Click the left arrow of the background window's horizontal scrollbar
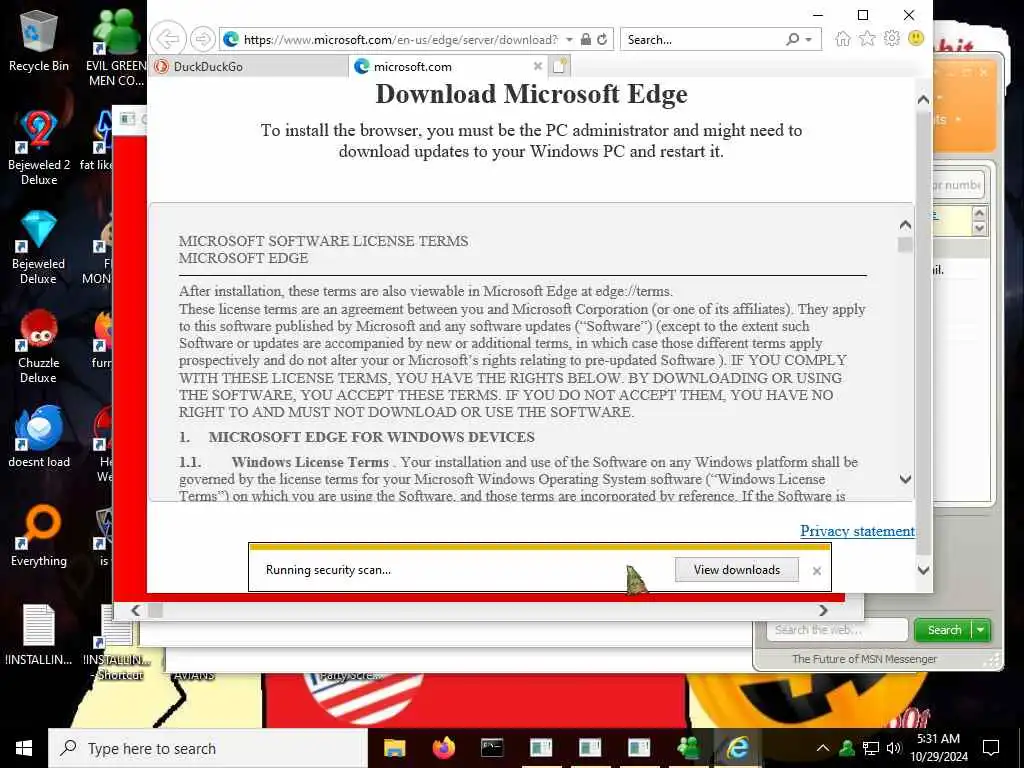The width and height of the screenshot is (1024, 768). click(x=135, y=610)
